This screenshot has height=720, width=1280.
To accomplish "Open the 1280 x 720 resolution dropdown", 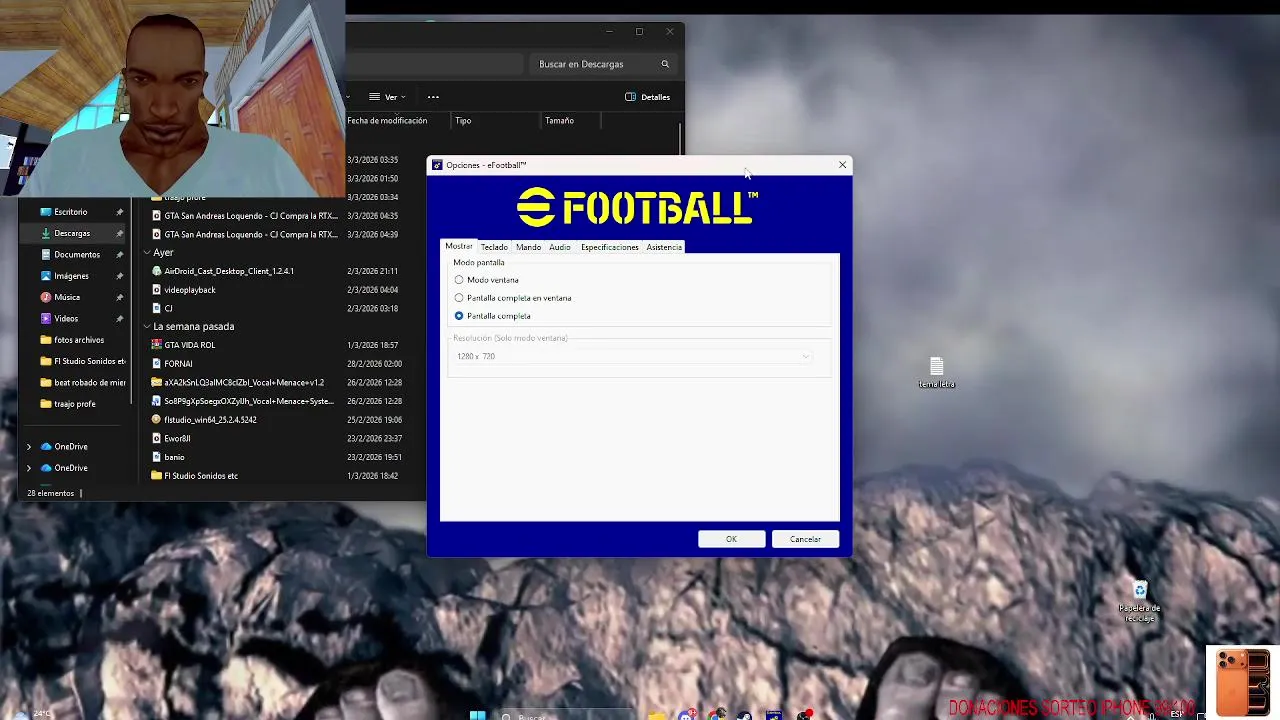I will (x=633, y=356).
